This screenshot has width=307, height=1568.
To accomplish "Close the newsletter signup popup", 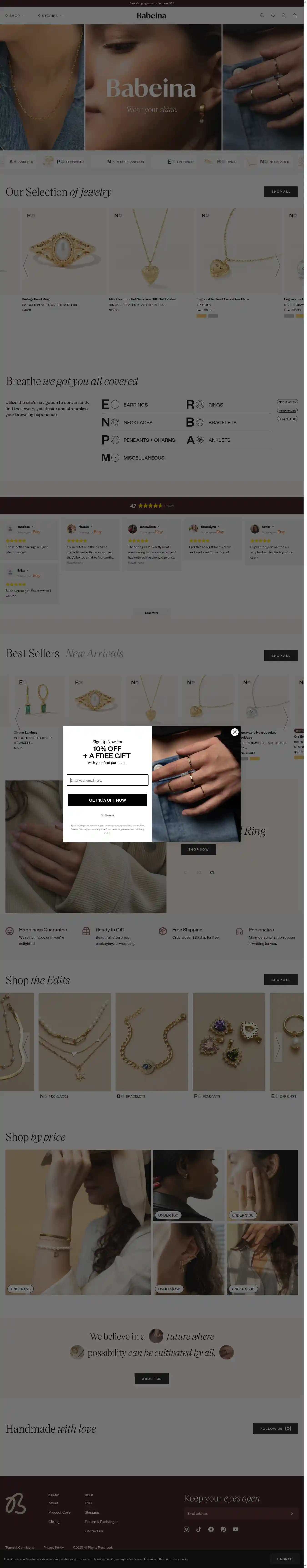I will [235, 732].
